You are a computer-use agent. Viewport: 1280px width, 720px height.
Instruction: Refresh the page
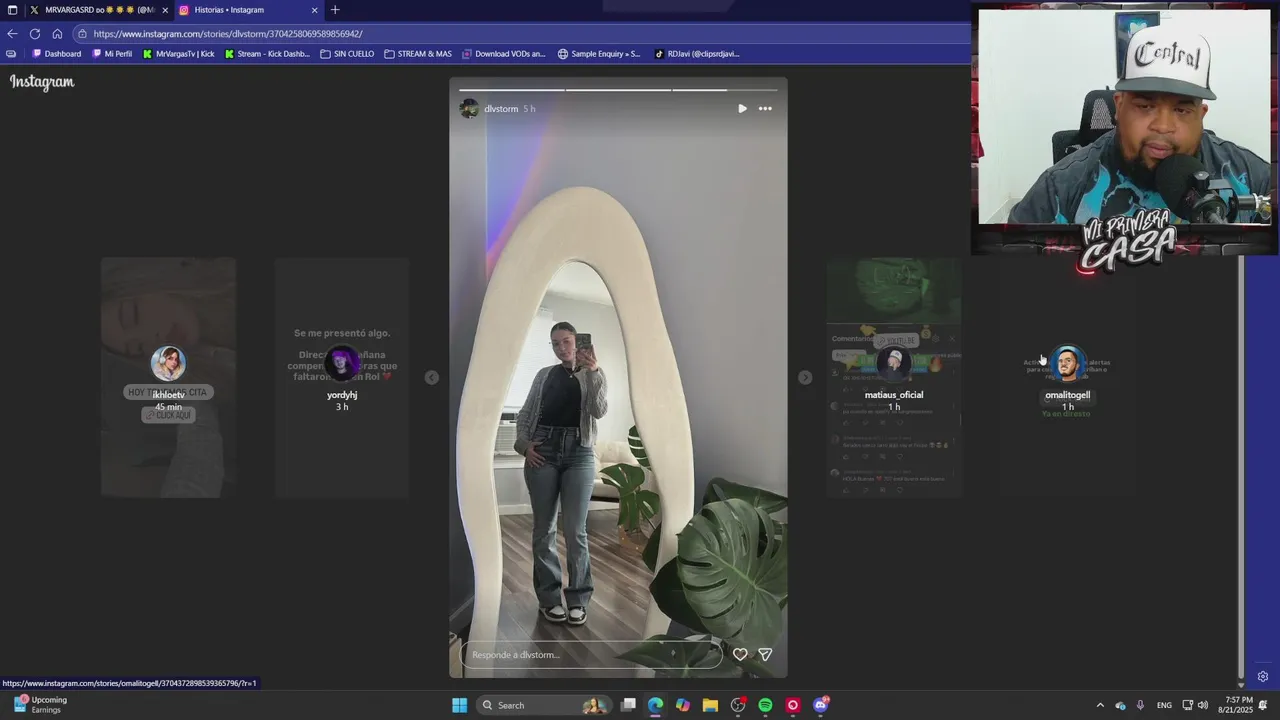[x=35, y=33]
